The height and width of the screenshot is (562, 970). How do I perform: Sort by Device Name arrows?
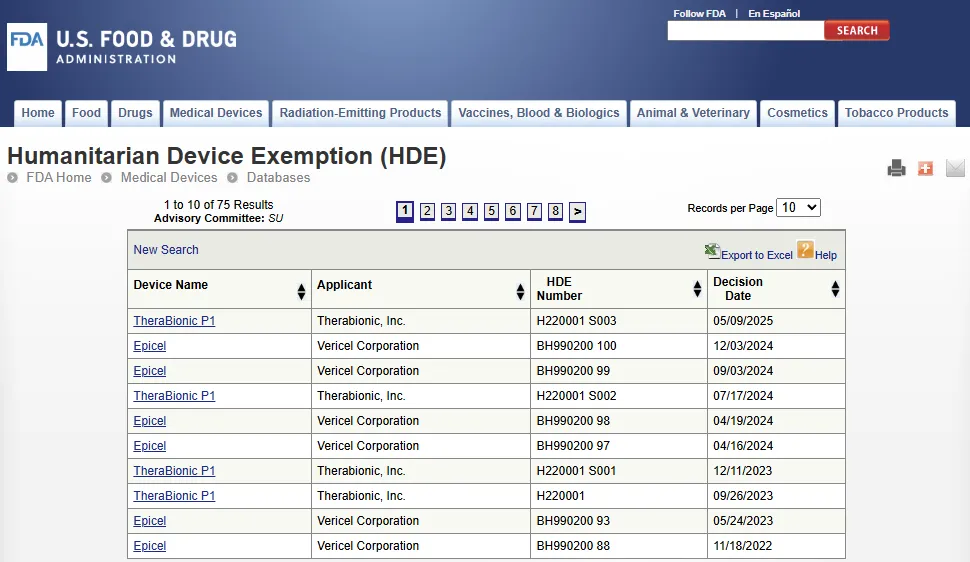[301, 292]
